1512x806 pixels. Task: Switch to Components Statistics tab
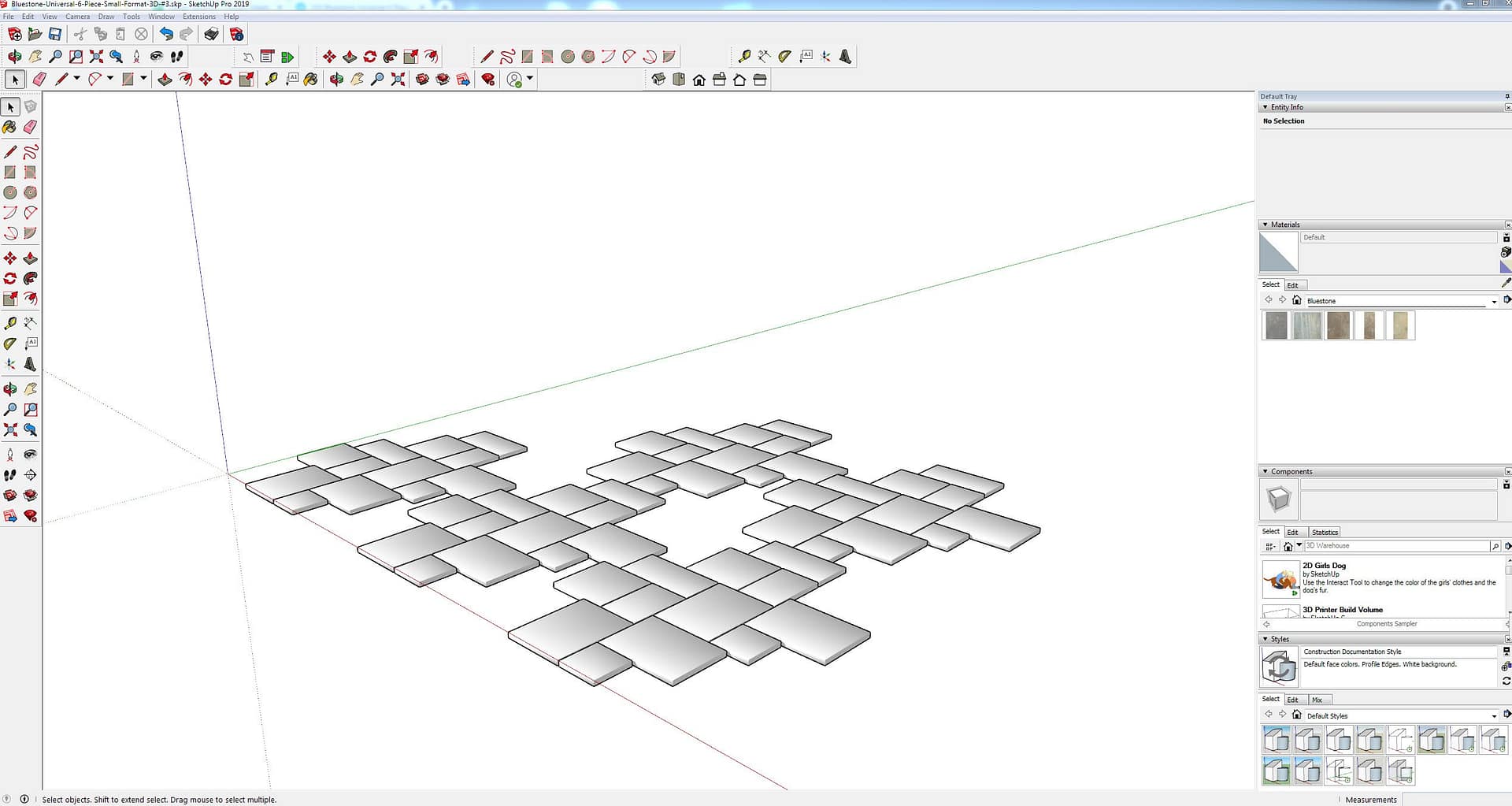pyautogui.click(x=1325, y=533)
